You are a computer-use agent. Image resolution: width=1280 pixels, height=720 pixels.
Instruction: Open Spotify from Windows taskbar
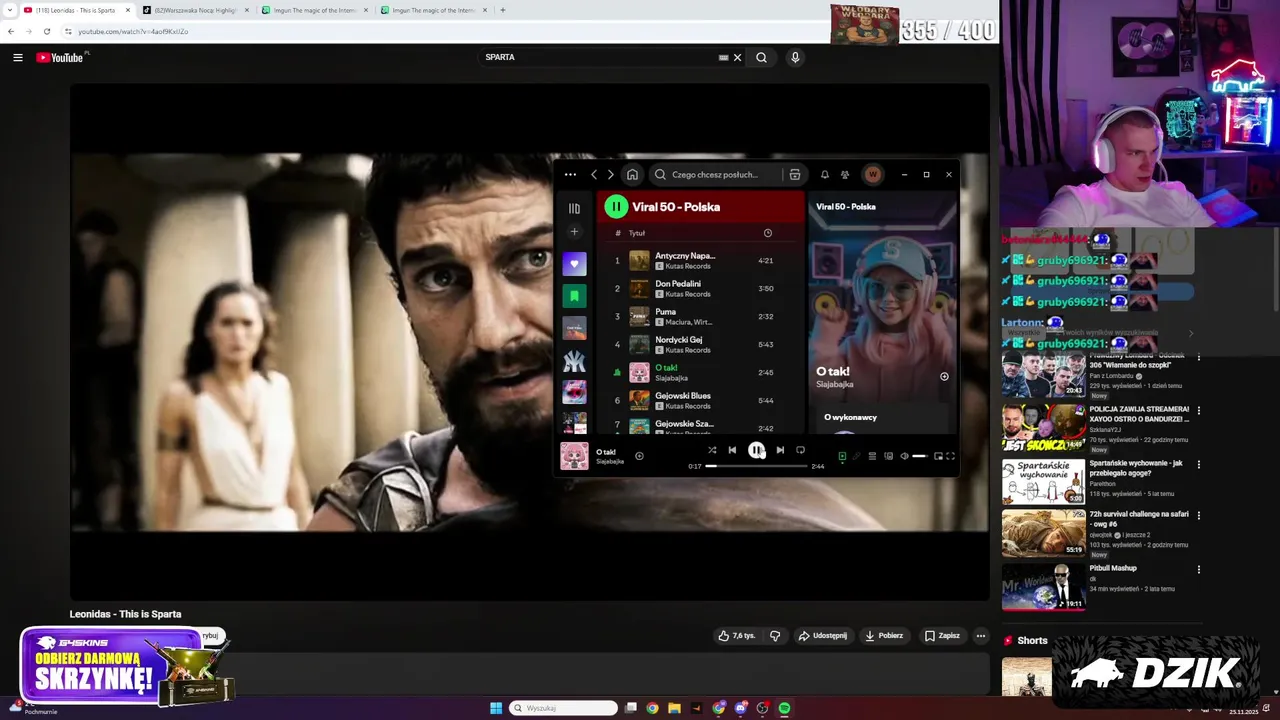coord(784,708)
